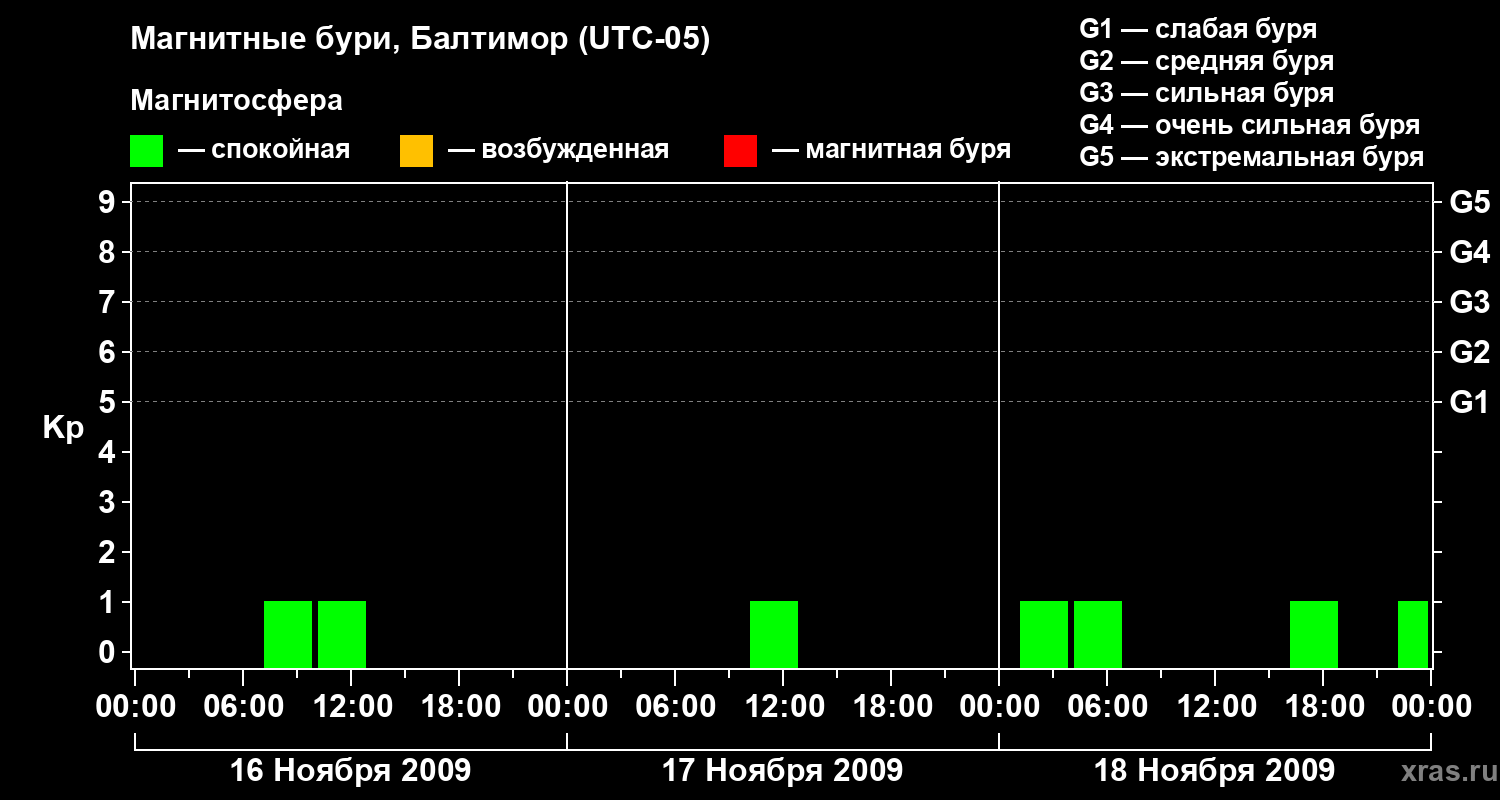This screenshot has width=1500, height=800.
Task: Click the last green bar on 18 Ноября
Action: [x=1413, y=634]
